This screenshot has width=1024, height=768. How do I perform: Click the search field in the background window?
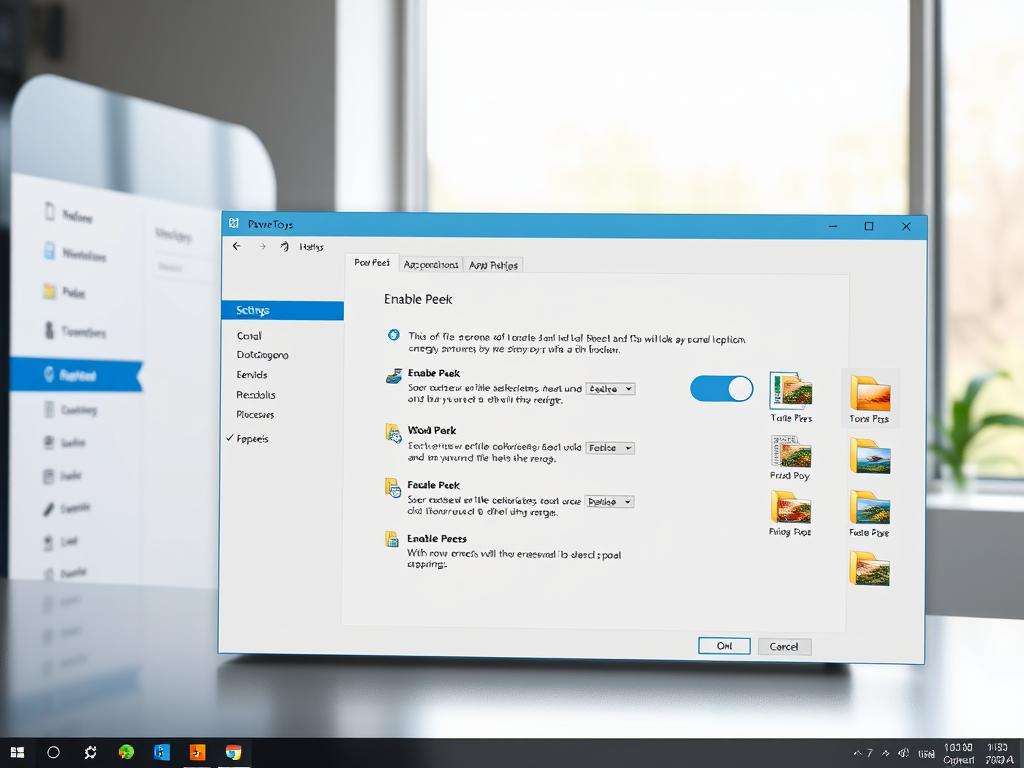[x=184, y=266]
